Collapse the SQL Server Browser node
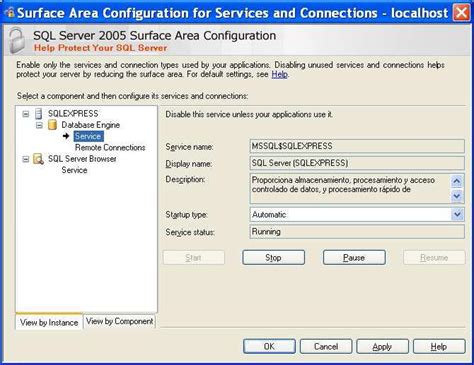Screen dimensions: 474x365 click(26, 159)
